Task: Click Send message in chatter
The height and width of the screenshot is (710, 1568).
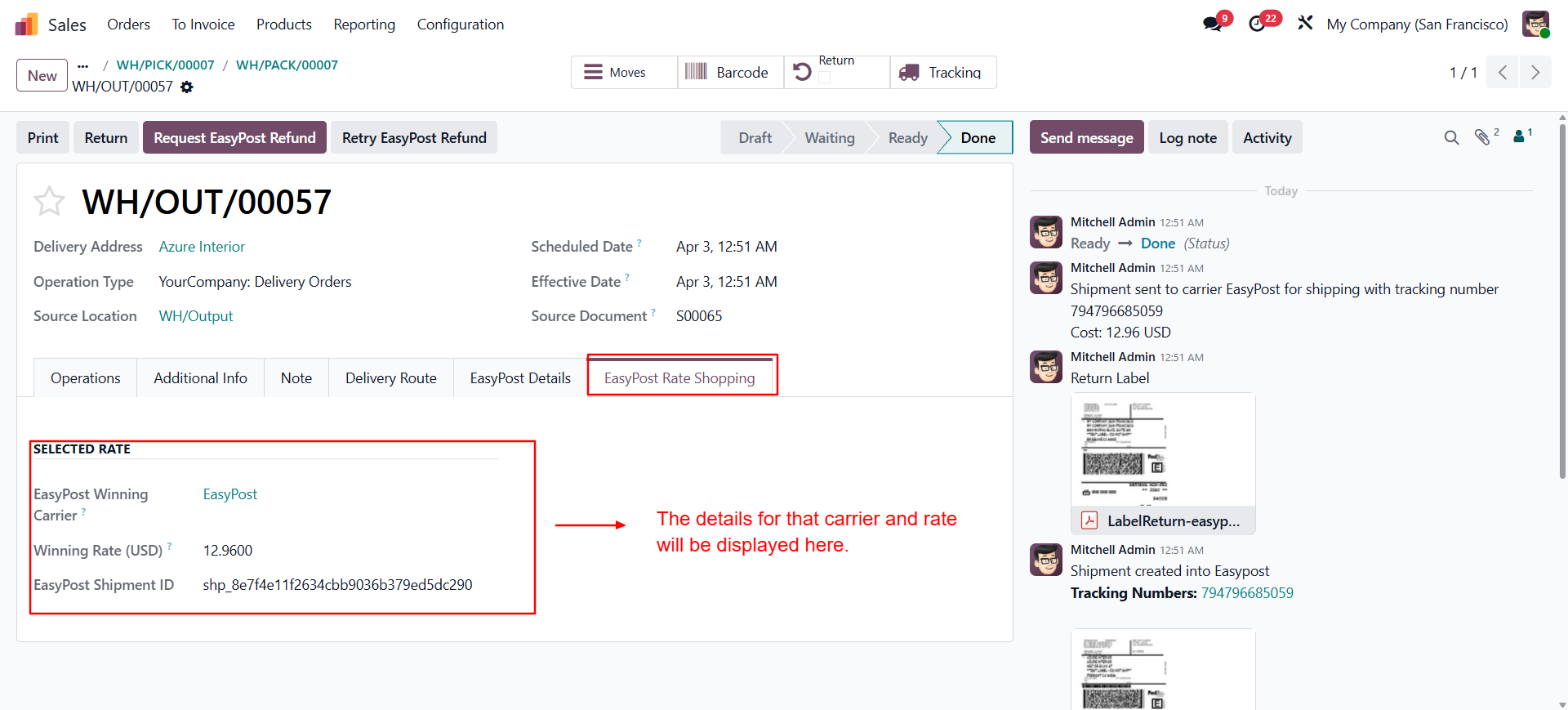Action: (1086, 137)
